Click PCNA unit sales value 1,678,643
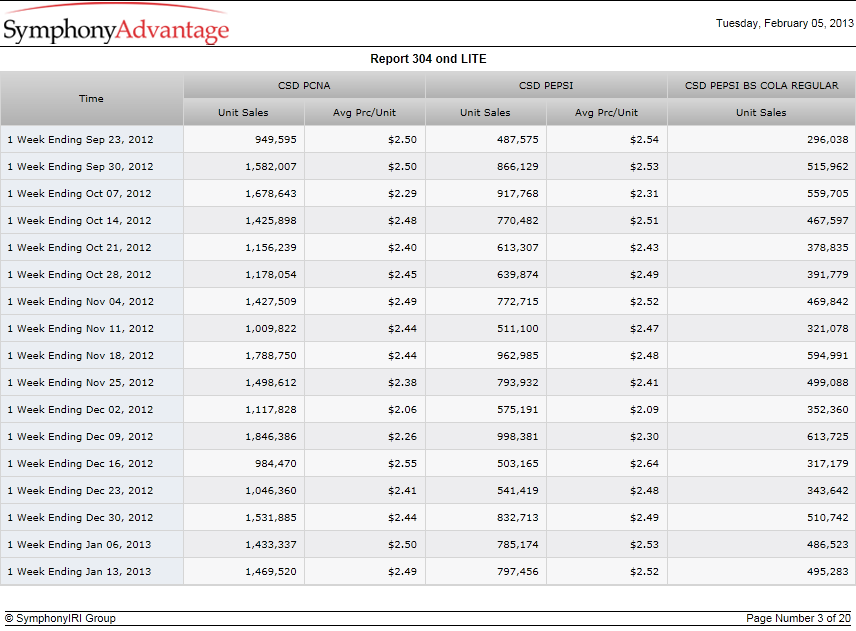The height and width of the screenshot is (631, 856). pyautogui.click(x=271, y=194)
